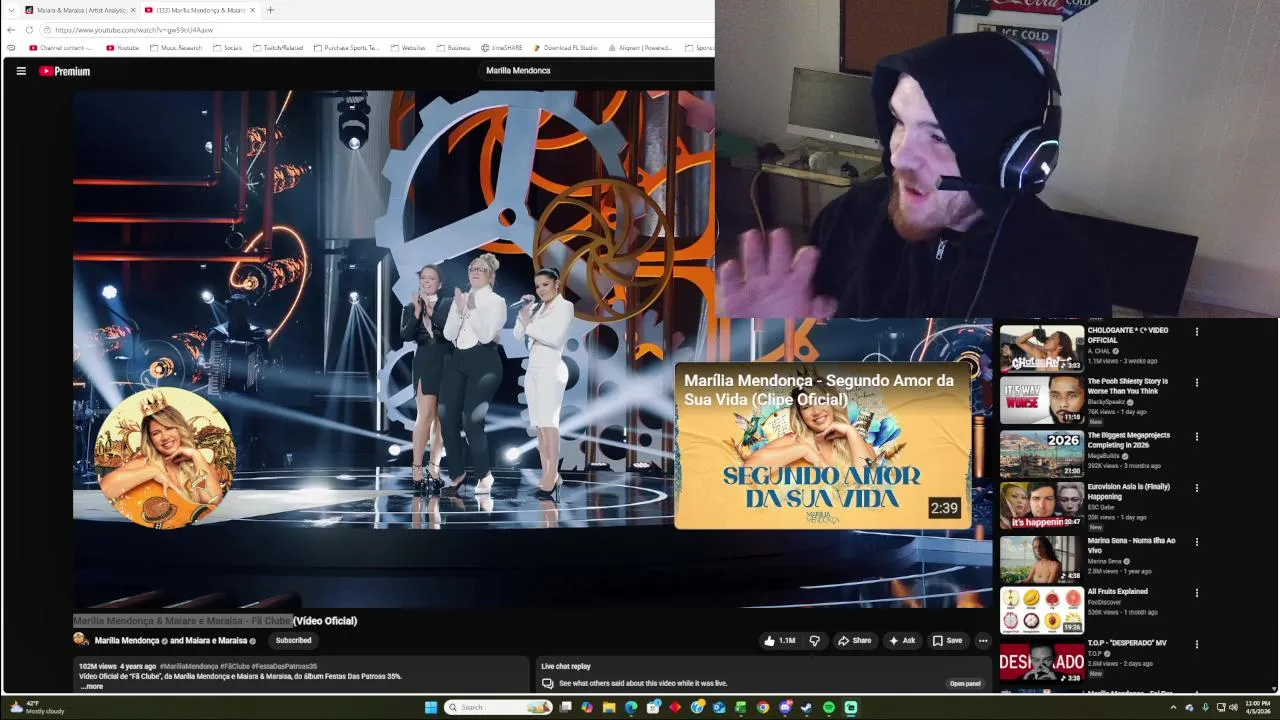
Task: Click the dislike thumbs-down icon
Action: [x=814, y=641]
